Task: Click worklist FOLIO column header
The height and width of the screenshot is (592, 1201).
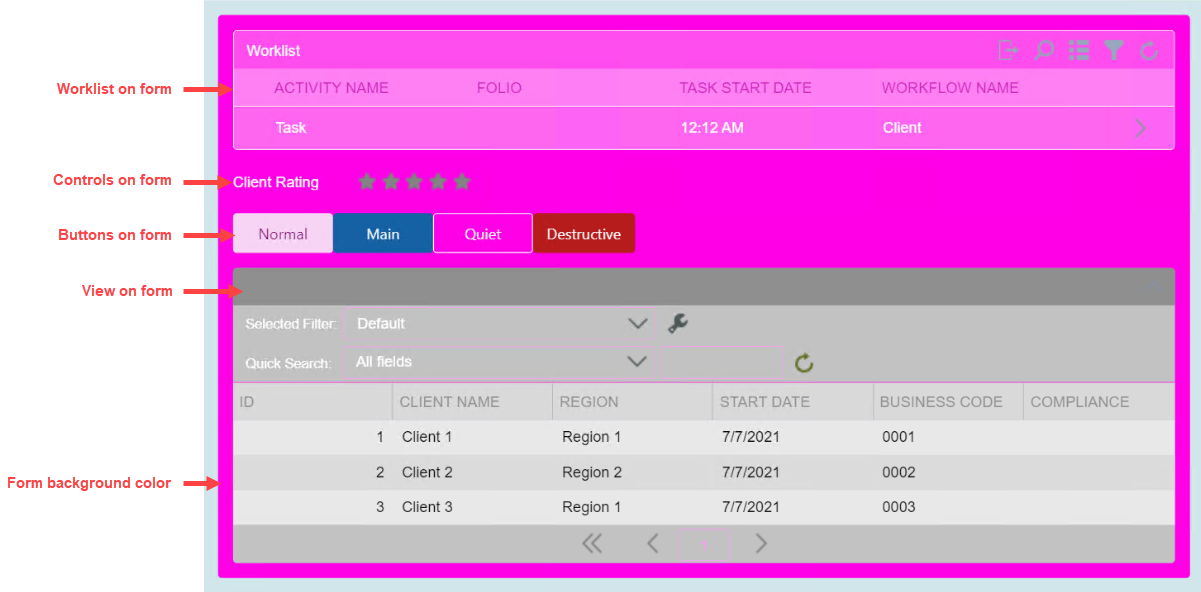Action: (499, 87)
